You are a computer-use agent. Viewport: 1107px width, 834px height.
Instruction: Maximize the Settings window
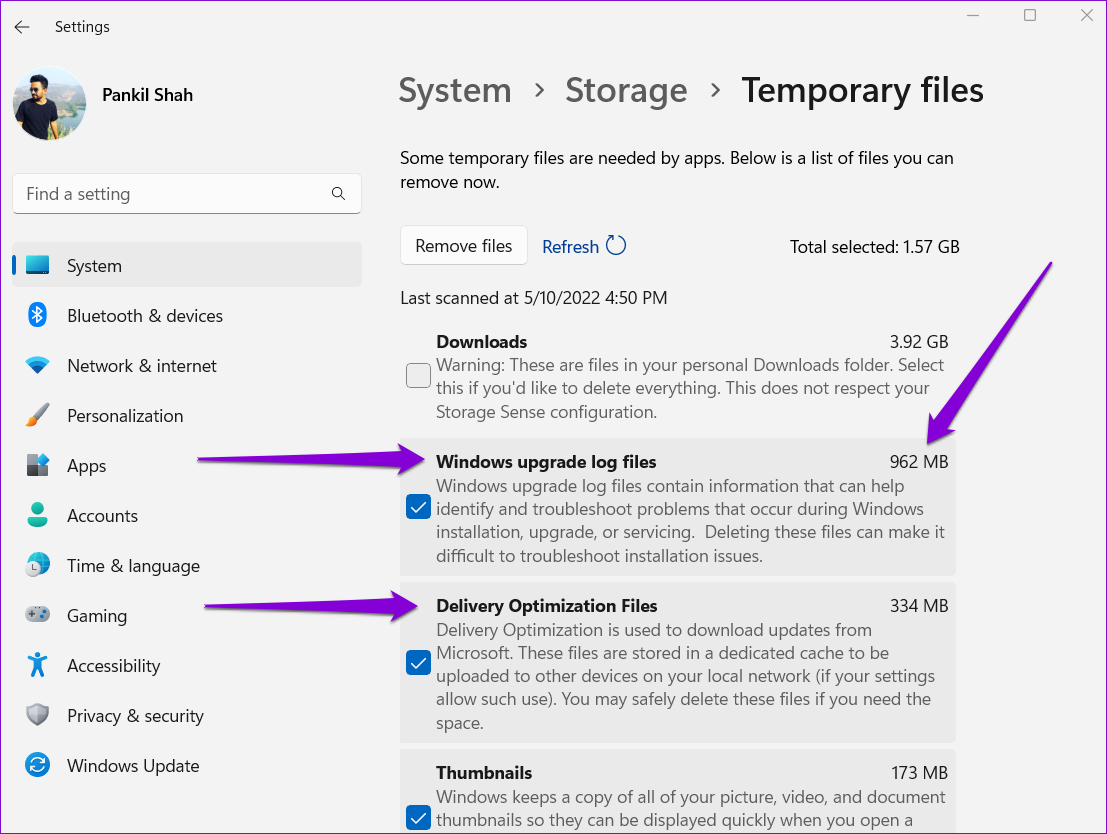pyautogui.click(x=1030, y=15)
